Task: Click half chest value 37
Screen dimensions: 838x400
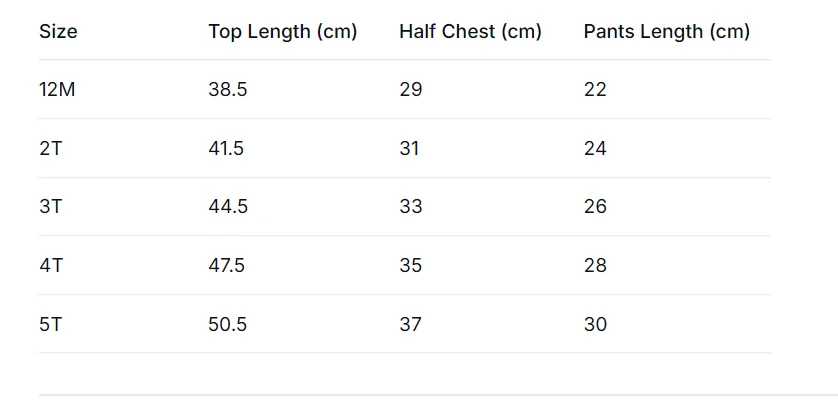Action: click(x=410, y=324)
